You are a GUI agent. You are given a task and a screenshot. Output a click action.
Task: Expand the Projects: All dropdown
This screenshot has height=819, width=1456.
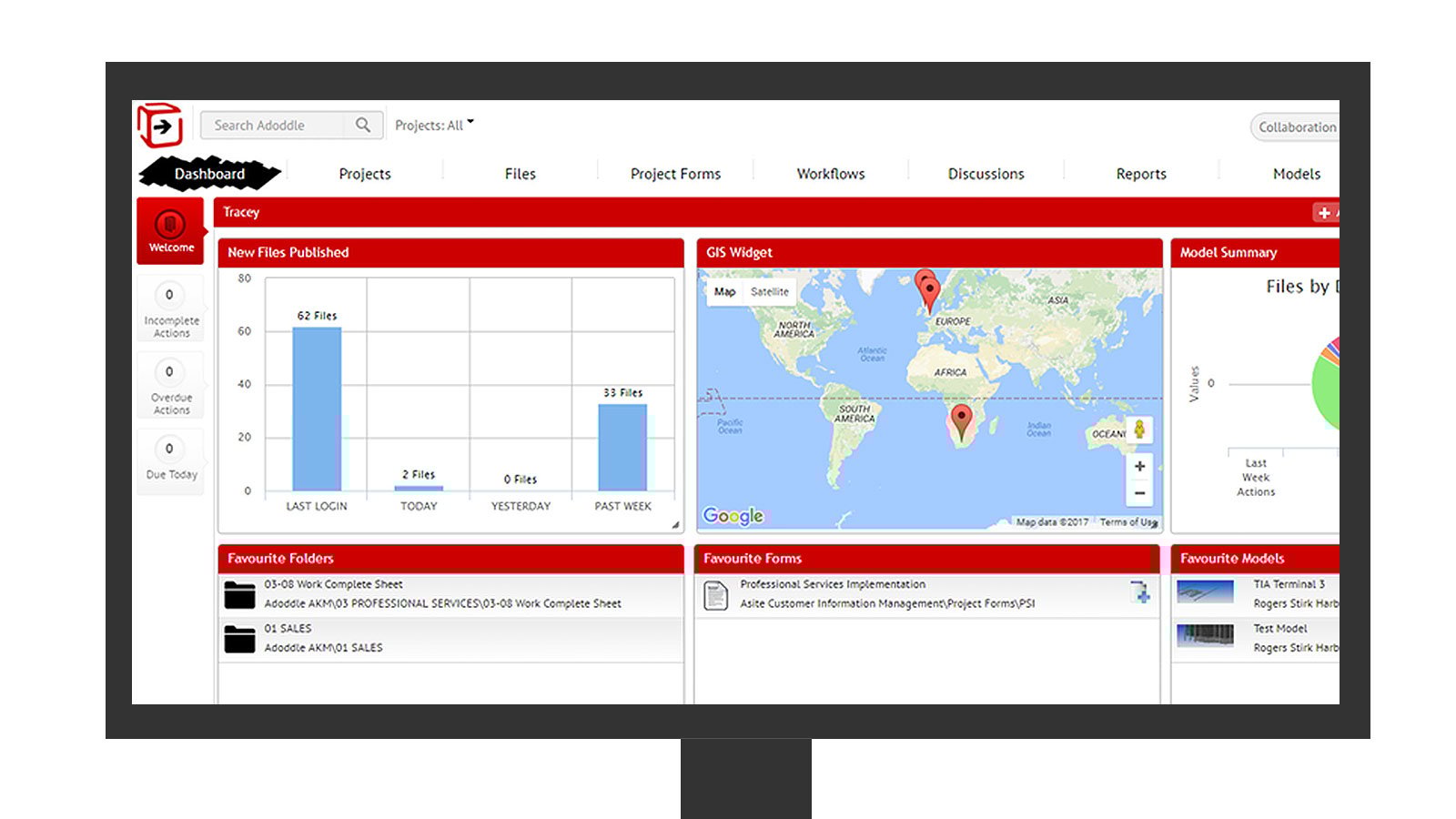(434, 126)
